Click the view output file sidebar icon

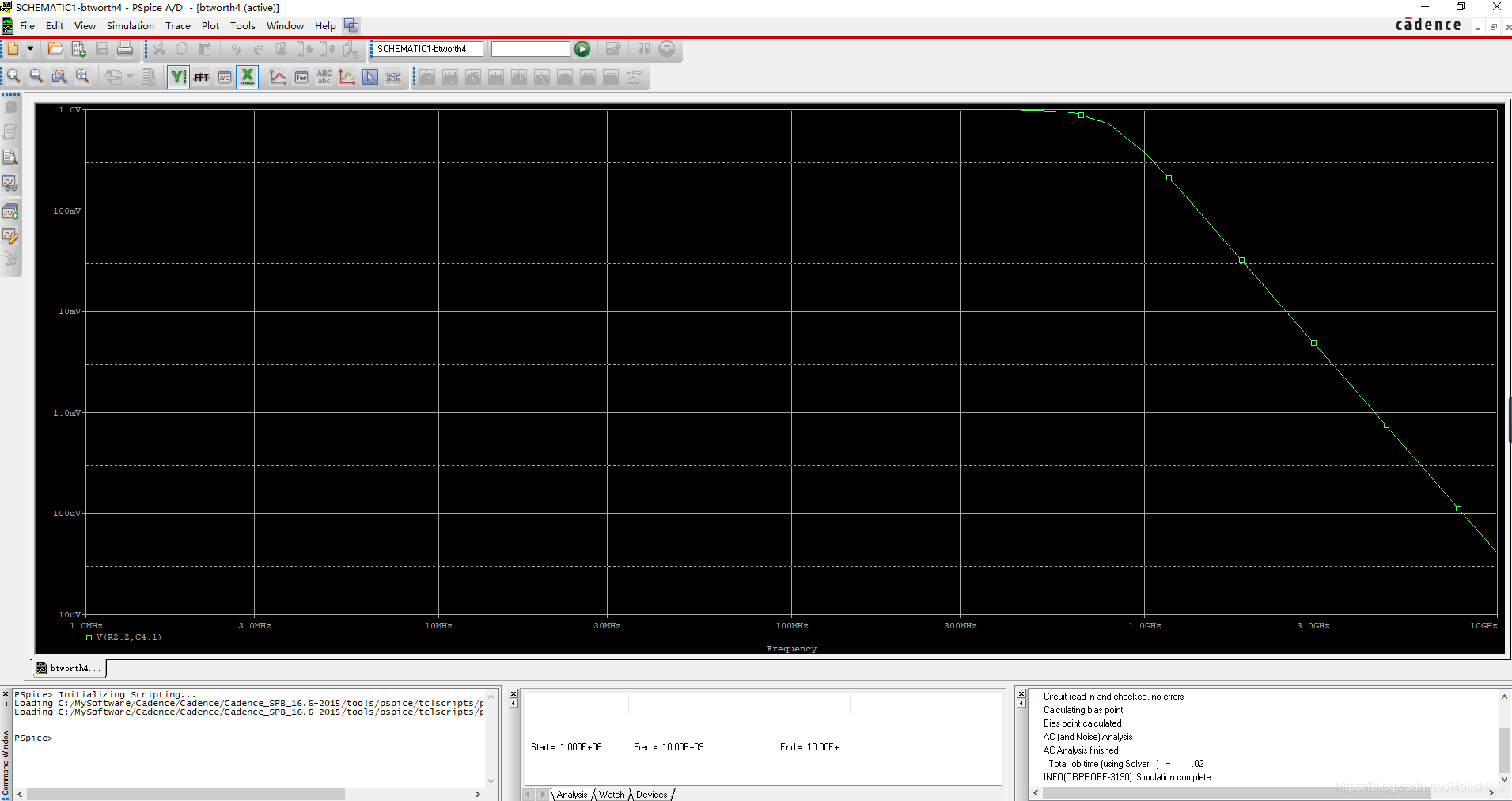click(10, 158)
